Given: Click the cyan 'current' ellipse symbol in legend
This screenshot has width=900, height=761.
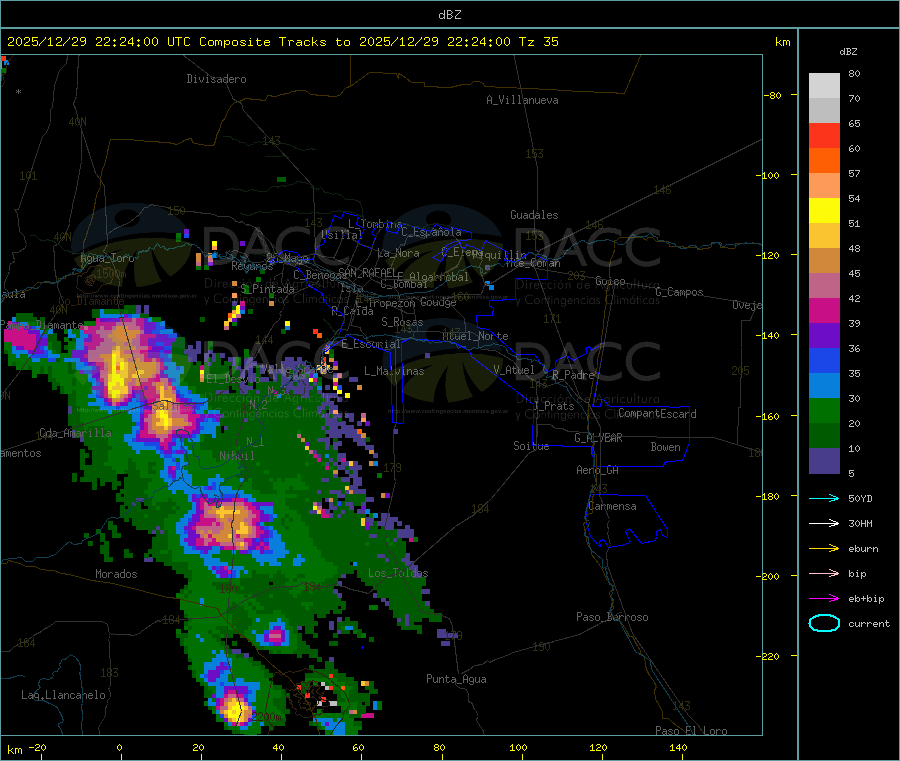Looking at the screenshot, I should pyautogui.click(x=824, y=623).
